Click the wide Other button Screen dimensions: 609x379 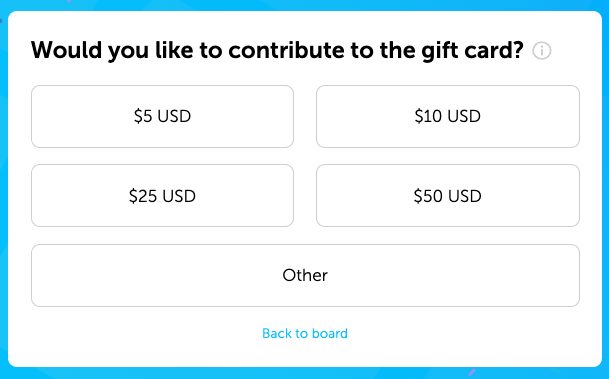point(305,275)
